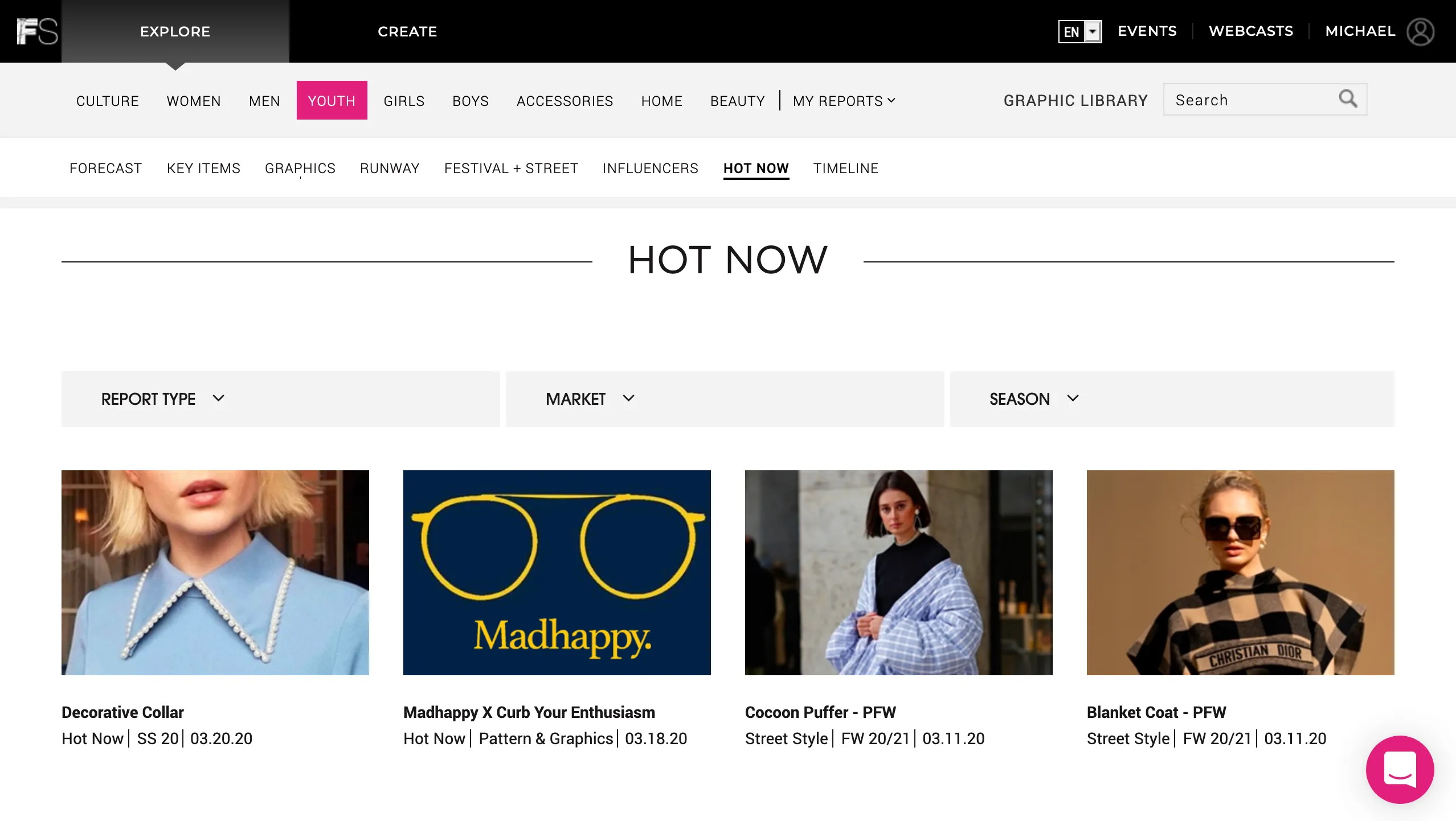Select the Home category
The width and height of the screenshot is (1456, 821).
tap(661, 101)
